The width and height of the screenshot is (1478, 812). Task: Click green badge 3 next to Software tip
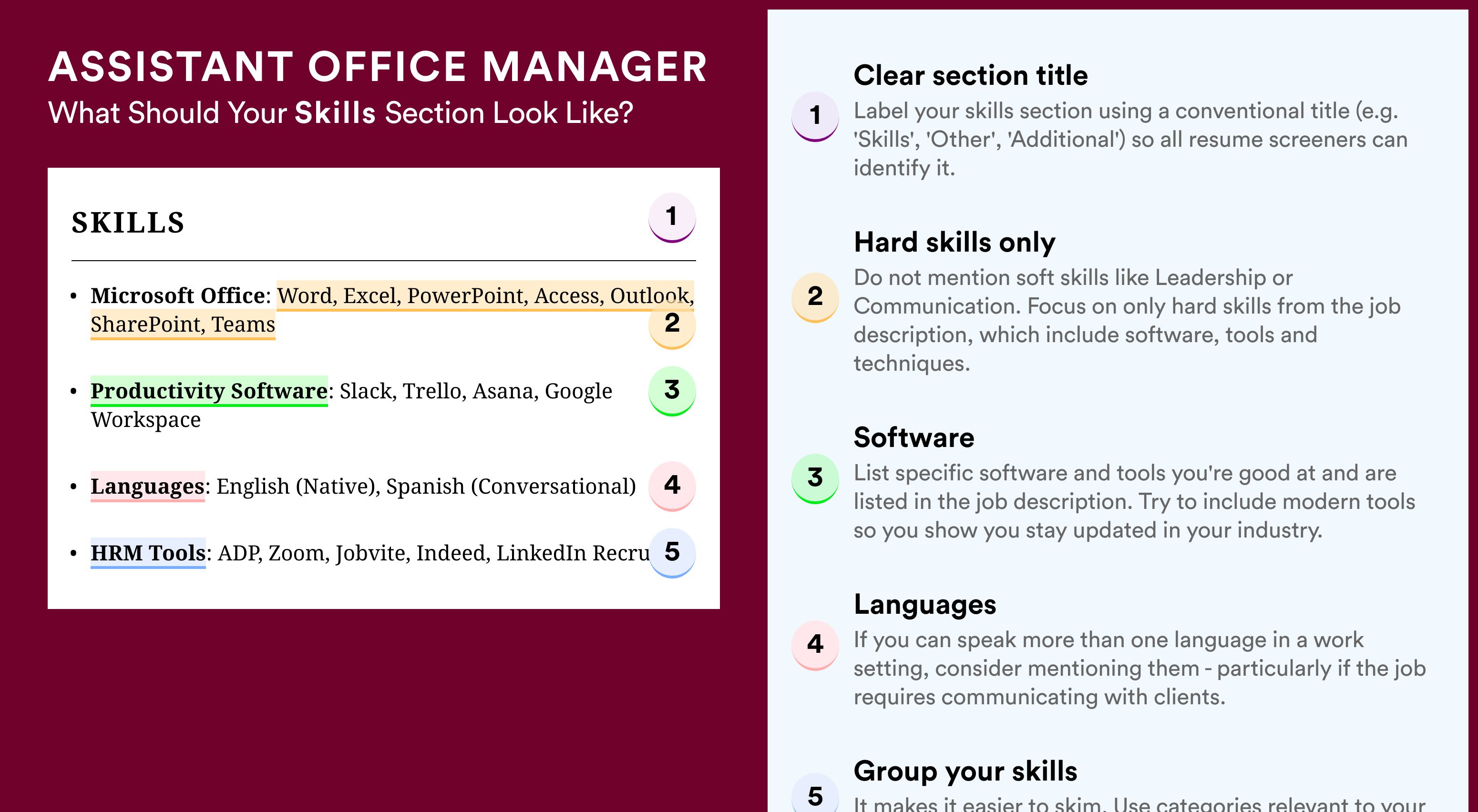point(815,478)
